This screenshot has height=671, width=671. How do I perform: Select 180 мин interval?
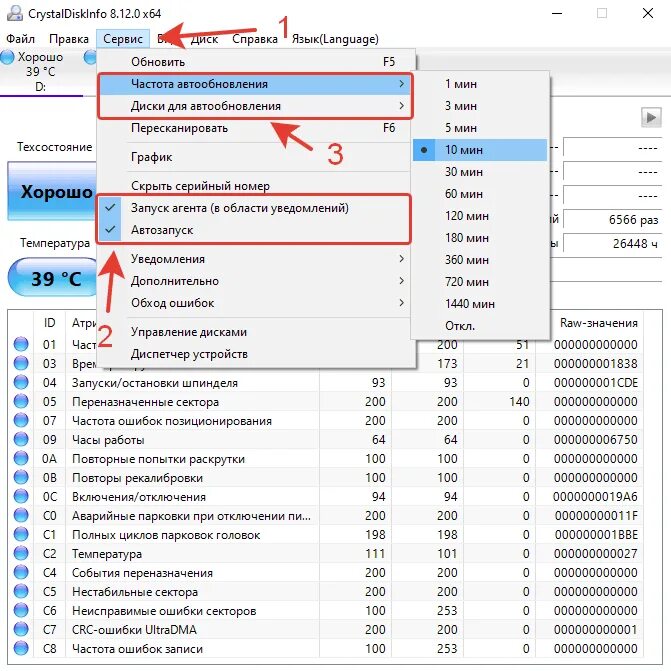(480, 238)
